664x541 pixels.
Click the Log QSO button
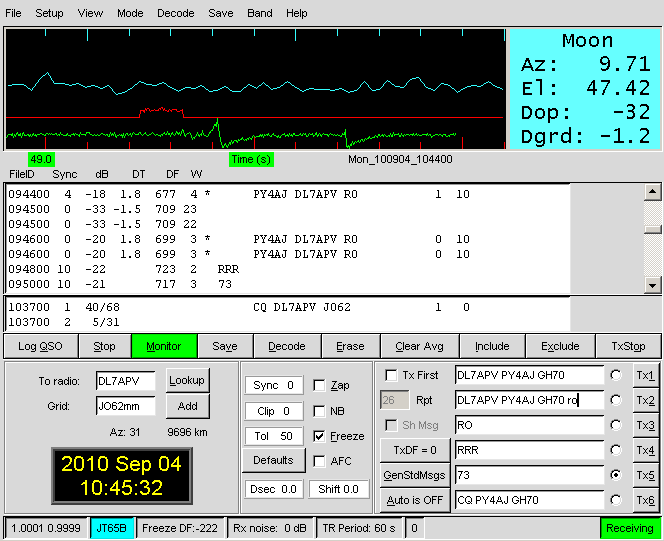[x=40, y=347]
